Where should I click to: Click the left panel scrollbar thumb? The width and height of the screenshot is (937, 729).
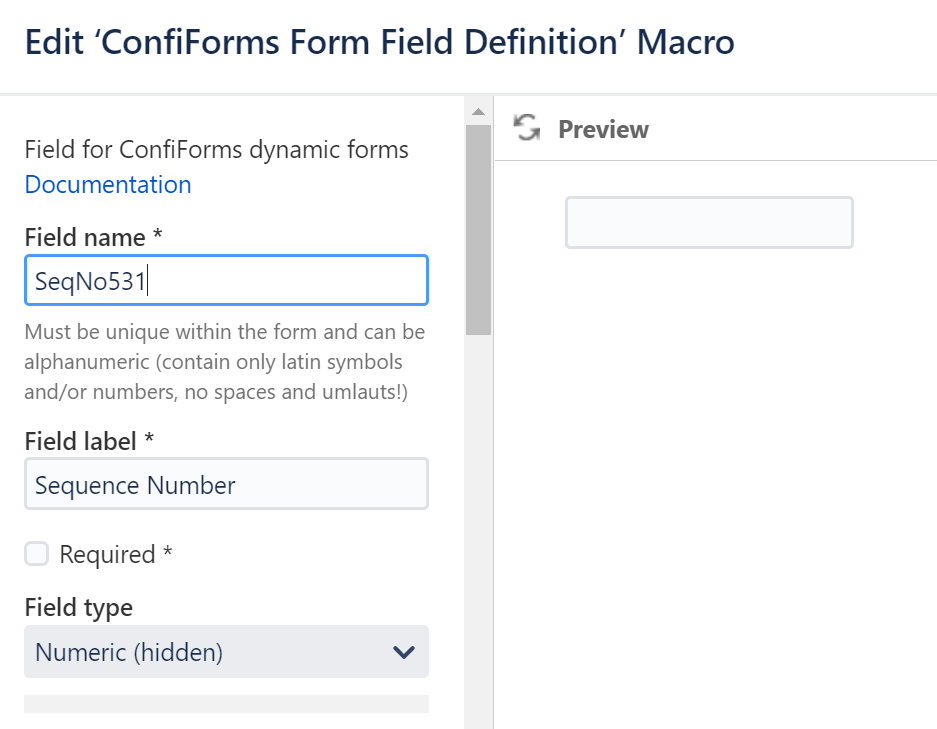click(x=478, y=228)
